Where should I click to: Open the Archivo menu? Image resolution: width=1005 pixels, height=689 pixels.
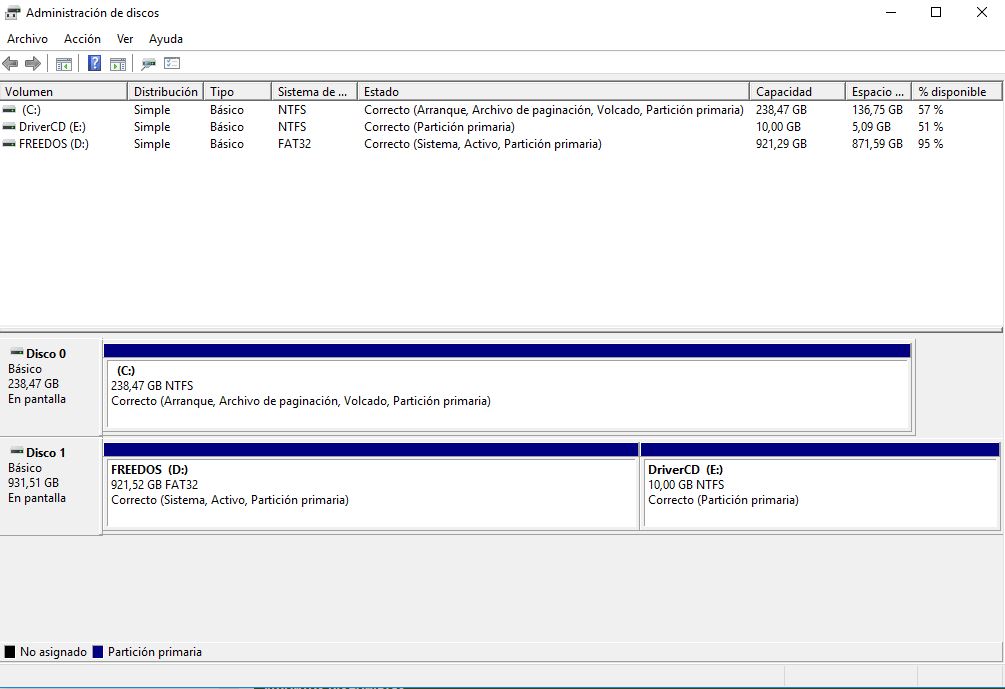coord(27,39)
